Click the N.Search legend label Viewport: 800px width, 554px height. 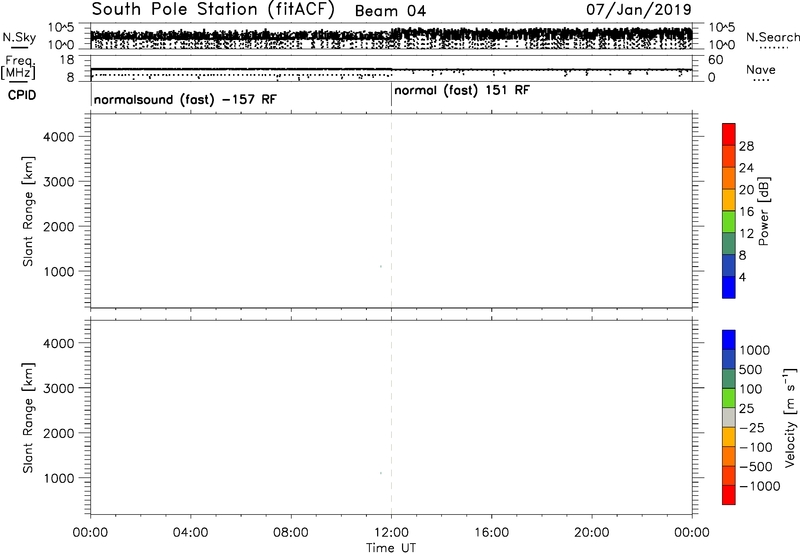pos(773,37)
